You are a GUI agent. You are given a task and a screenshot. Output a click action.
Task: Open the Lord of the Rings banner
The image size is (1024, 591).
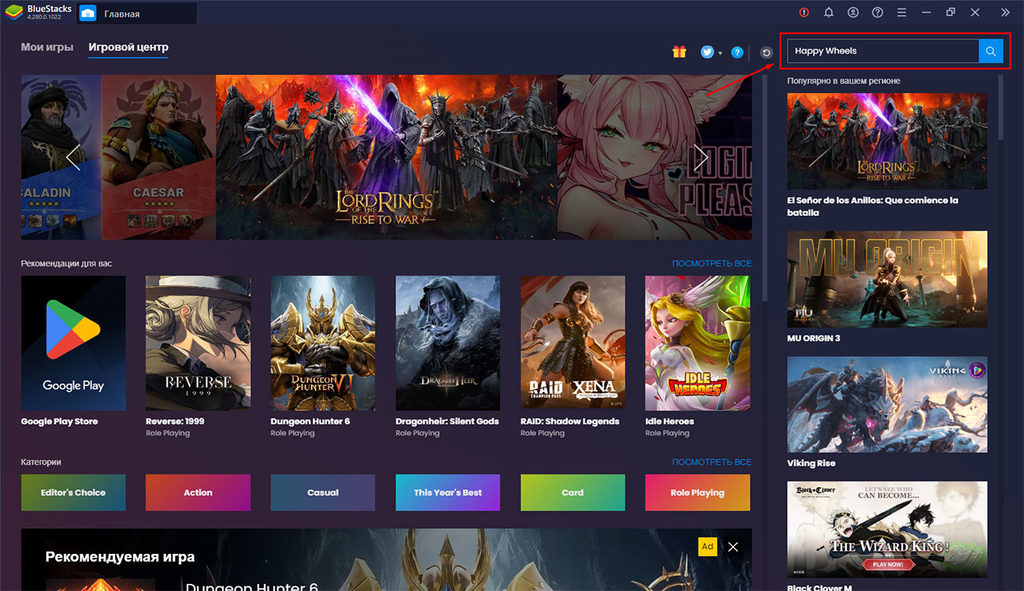[387, 157]
